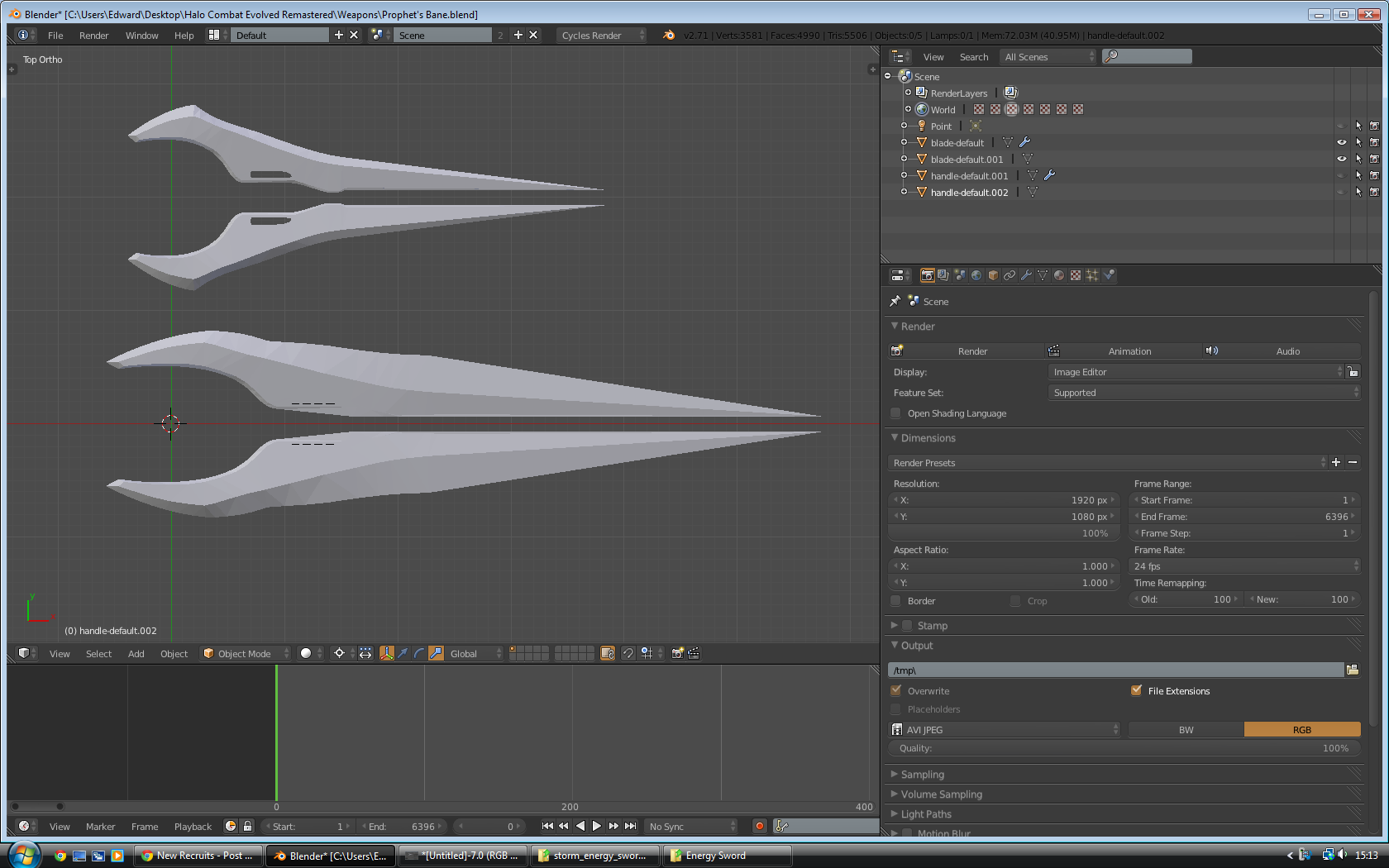
Task: Click the Blender logo in the info bar
Action: pos(669,35)
